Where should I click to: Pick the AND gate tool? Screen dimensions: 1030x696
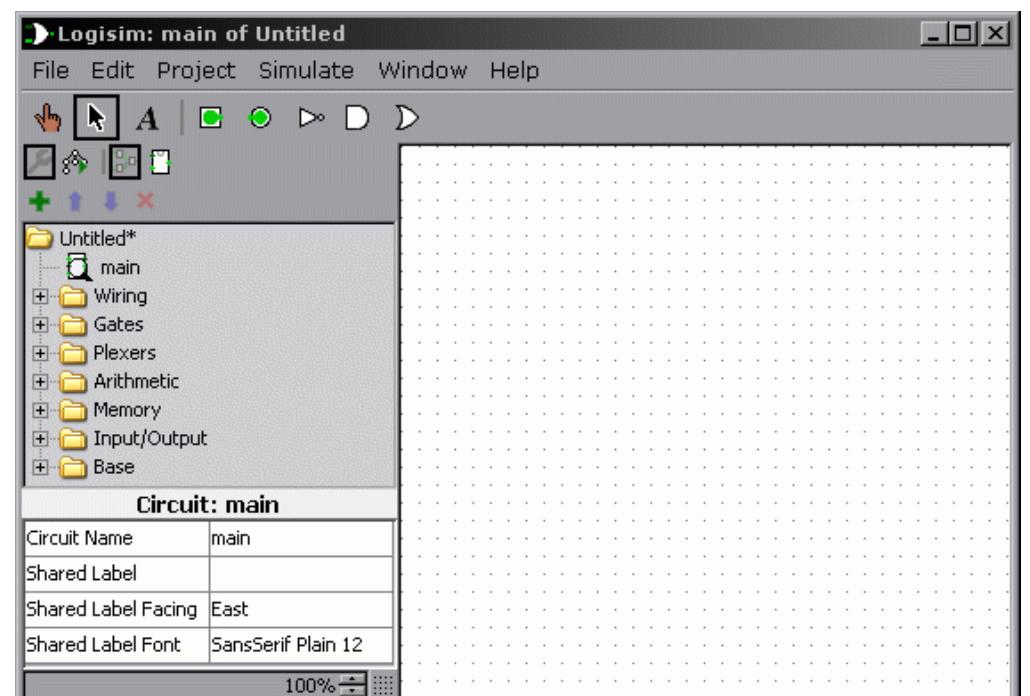tap(357, 118)
